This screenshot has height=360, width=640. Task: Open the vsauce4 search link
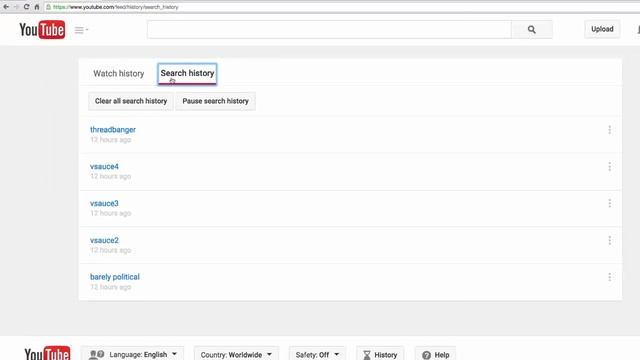click(104, 167)
